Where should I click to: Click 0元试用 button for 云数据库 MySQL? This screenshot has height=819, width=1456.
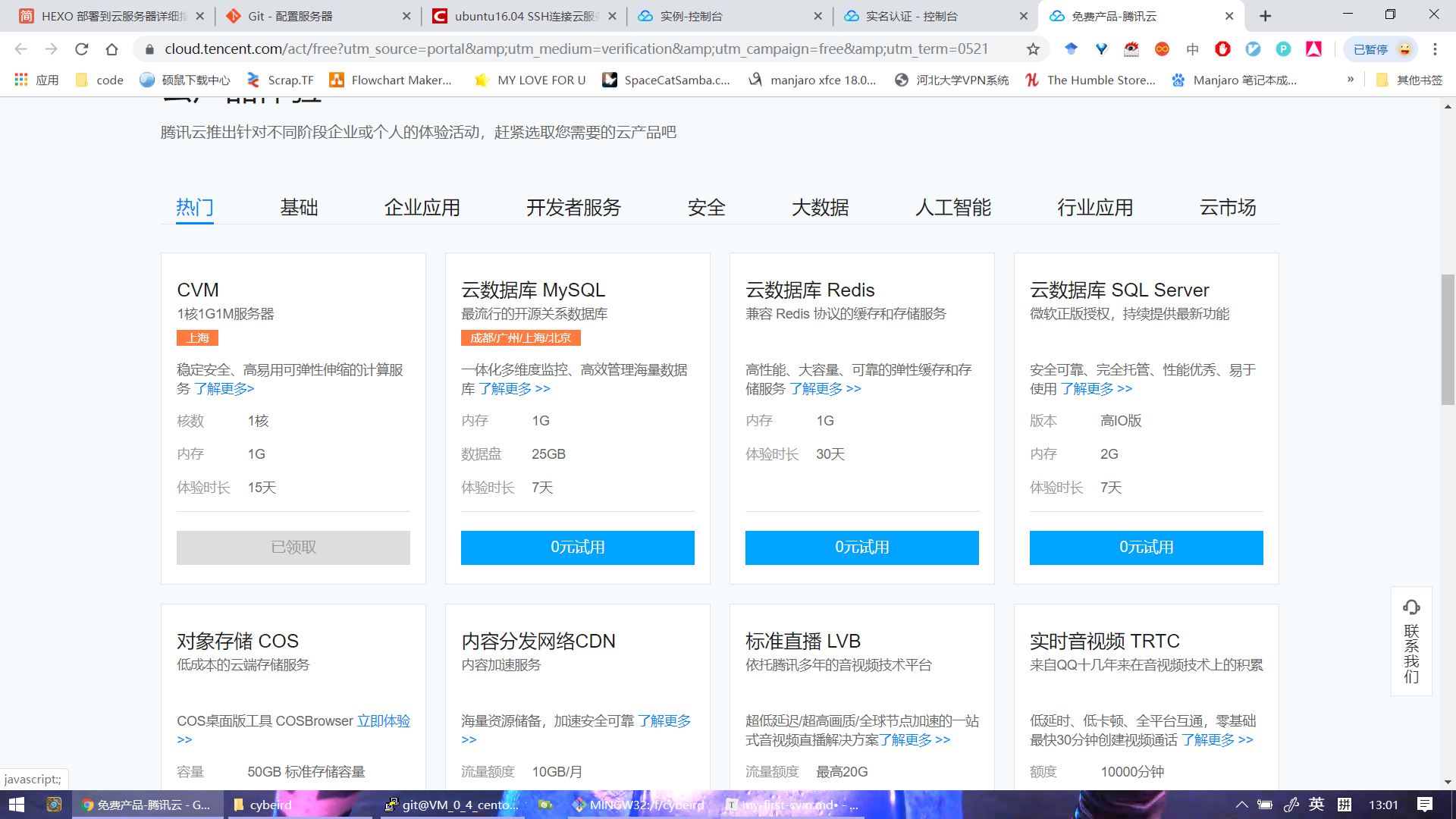click(x=577, y=548)
